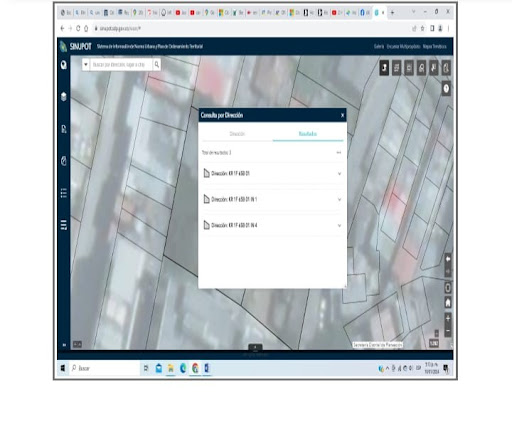
Task: Select the fifth map toolbar tool
Action: pyautogui.click(x=434, y=68)
